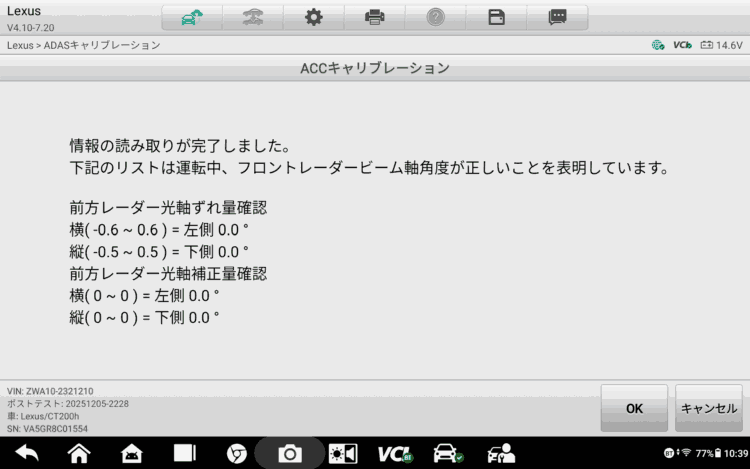Open the VCI connection icon in bottom bar
The height and width of the screenshot is (469, 750).
[x=395, y=453]
